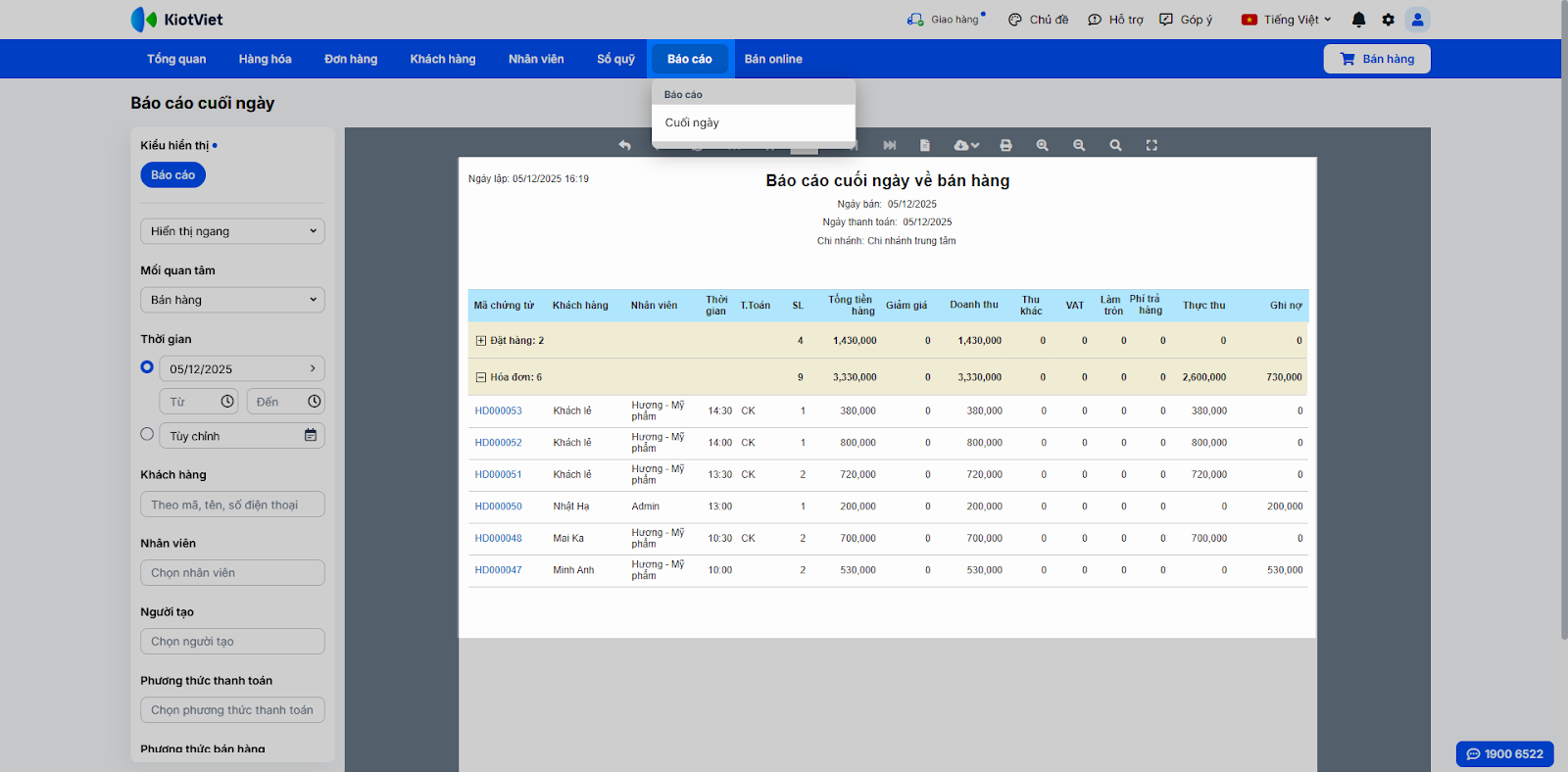This screenshot has width=1568, height=772.
Task: Open invoice link HD000053
Action: click(x=498, y=411)
